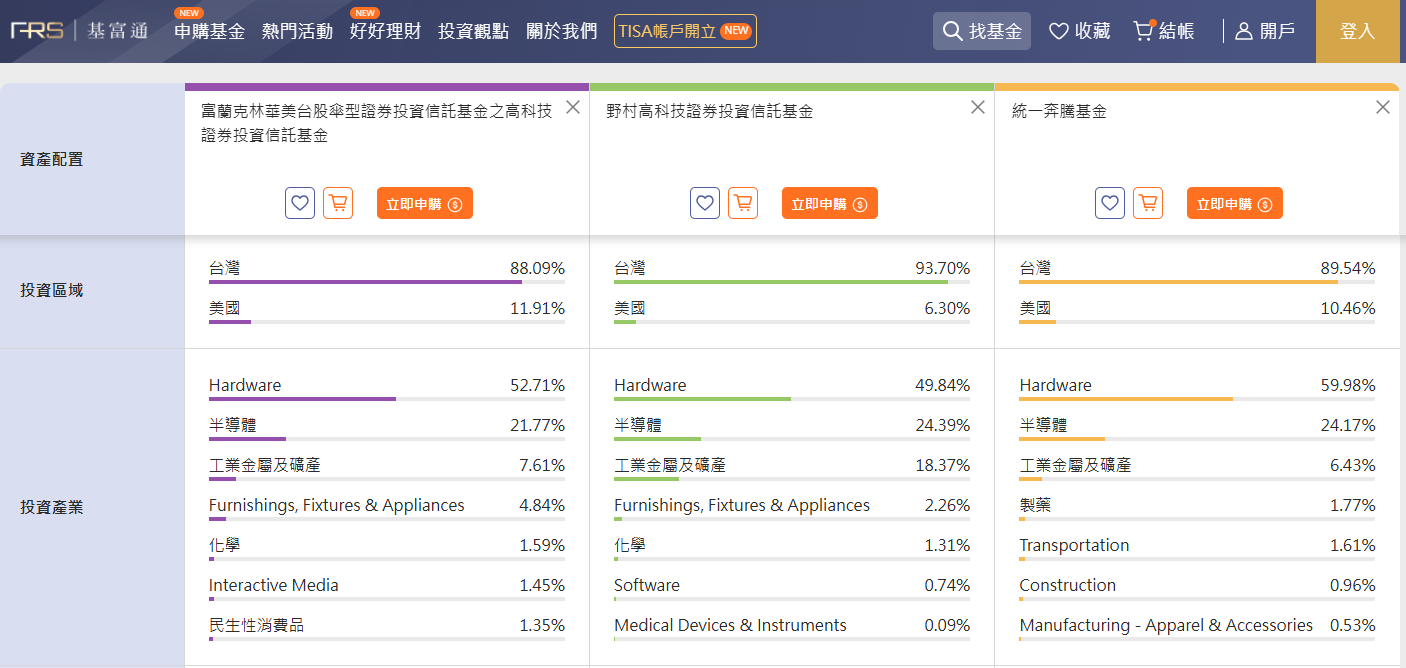This screenshot has width=1406, height=668.
Task: Click 立即申購 for 統一奔騰基金
Action: (x=1235, y=203)
